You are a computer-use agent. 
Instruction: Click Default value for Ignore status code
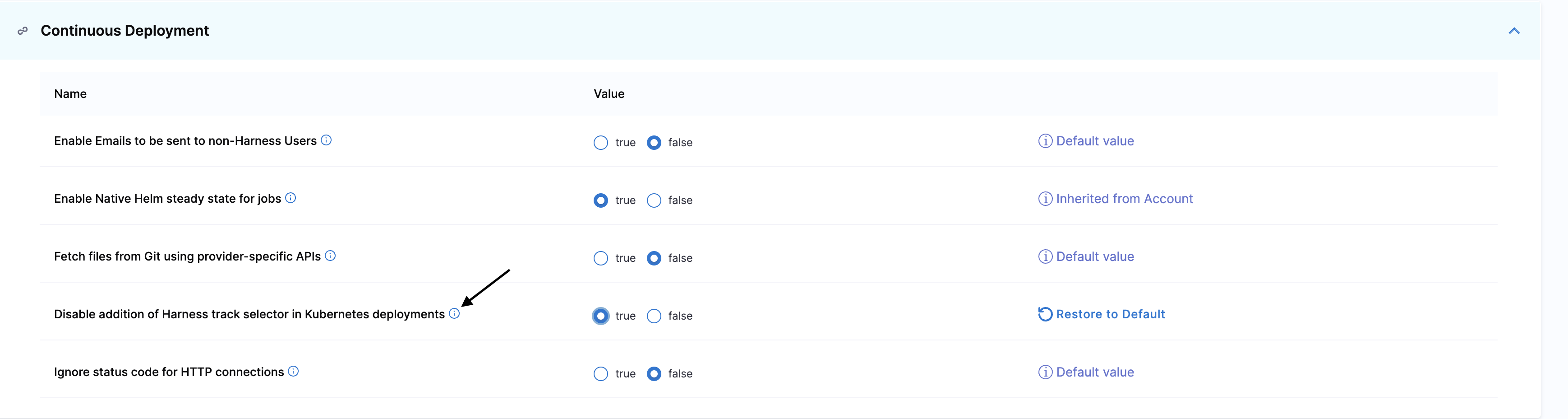[x=1094, y=372]
